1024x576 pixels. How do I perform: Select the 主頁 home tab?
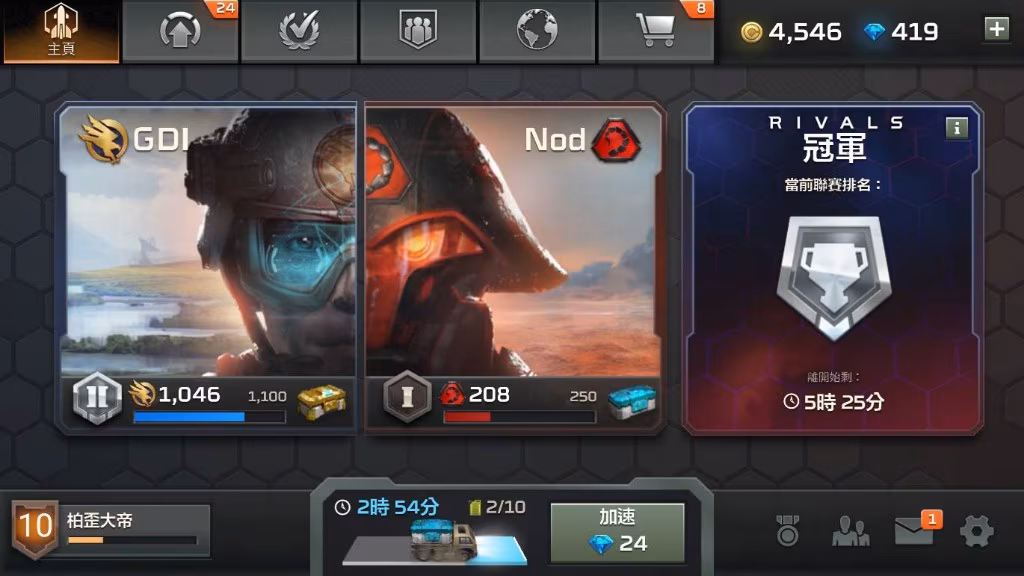click(x=61, y=31)
